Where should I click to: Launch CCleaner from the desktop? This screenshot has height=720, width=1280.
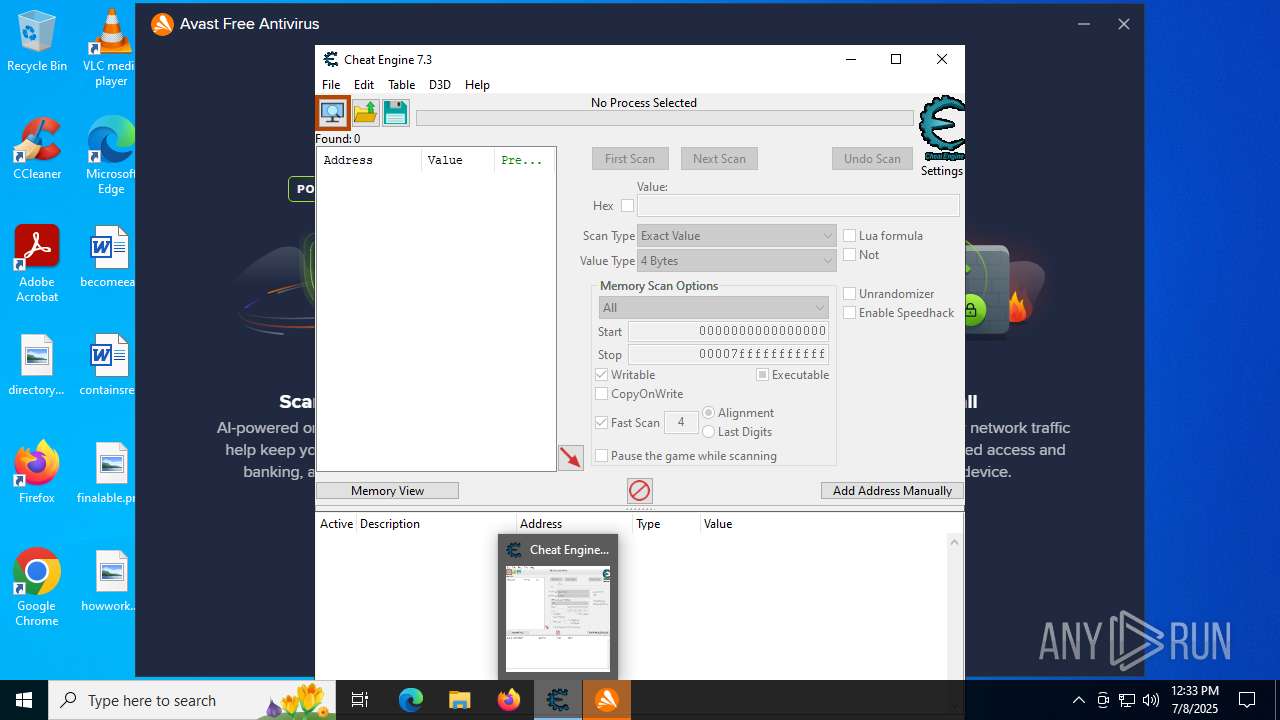(37, 149)
